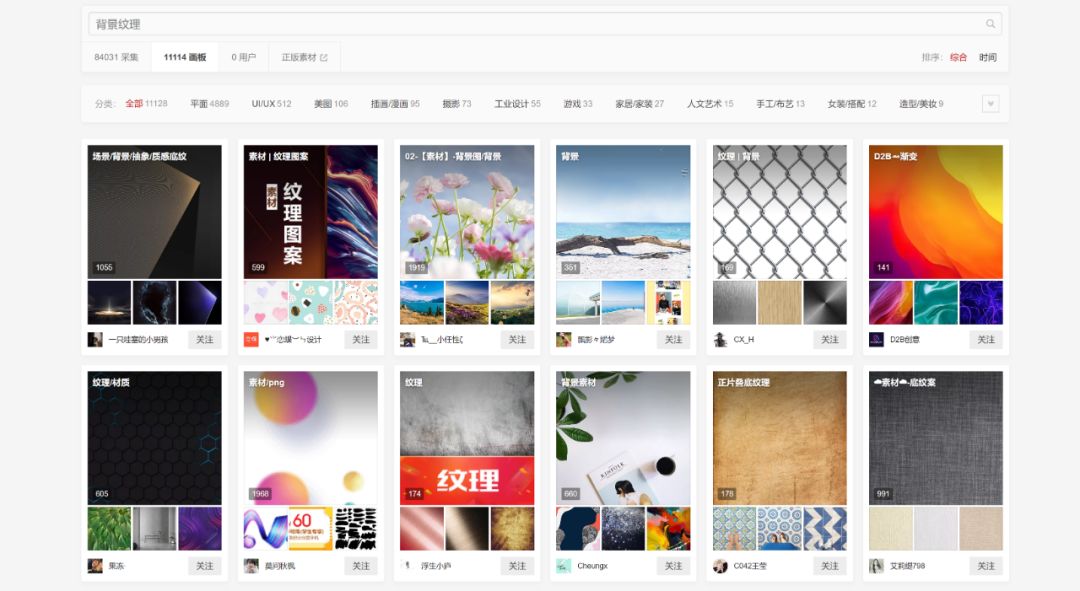
Task: Switch to the 84031 采集 tab
Action: tap(116, 57)
